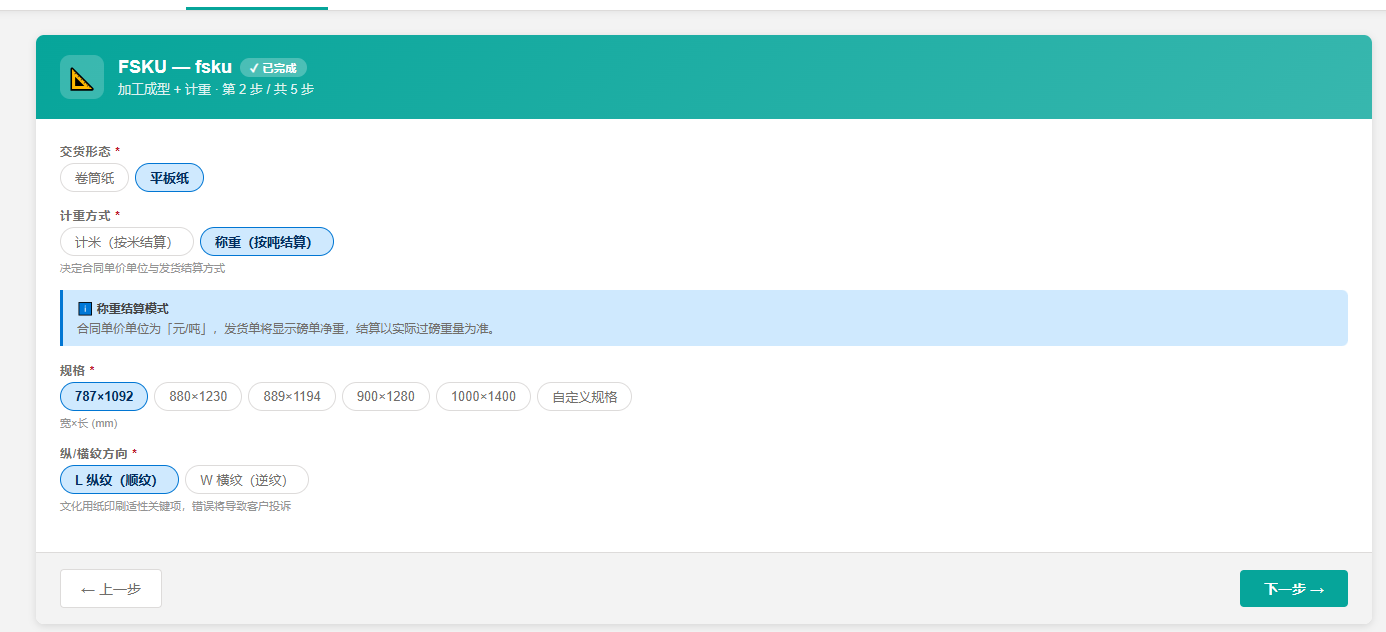The height and width of the screenshot is (632, 1386).
Task: Click the step subtitle 第 2 步 / 共 5 步
Action: (x=268, y=90)
